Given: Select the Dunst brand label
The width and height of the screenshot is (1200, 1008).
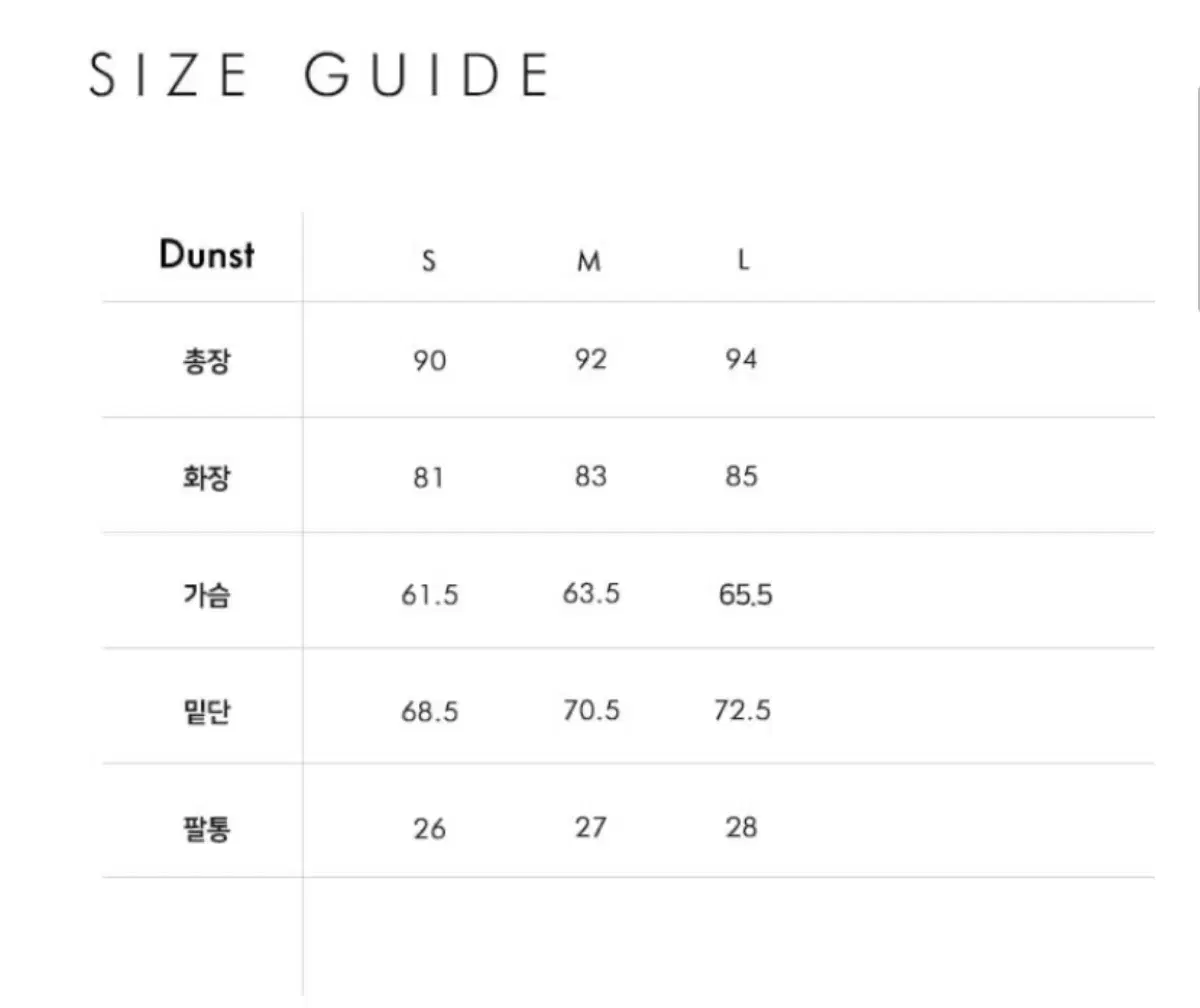Looking at the screenshot, I should 206,256.
